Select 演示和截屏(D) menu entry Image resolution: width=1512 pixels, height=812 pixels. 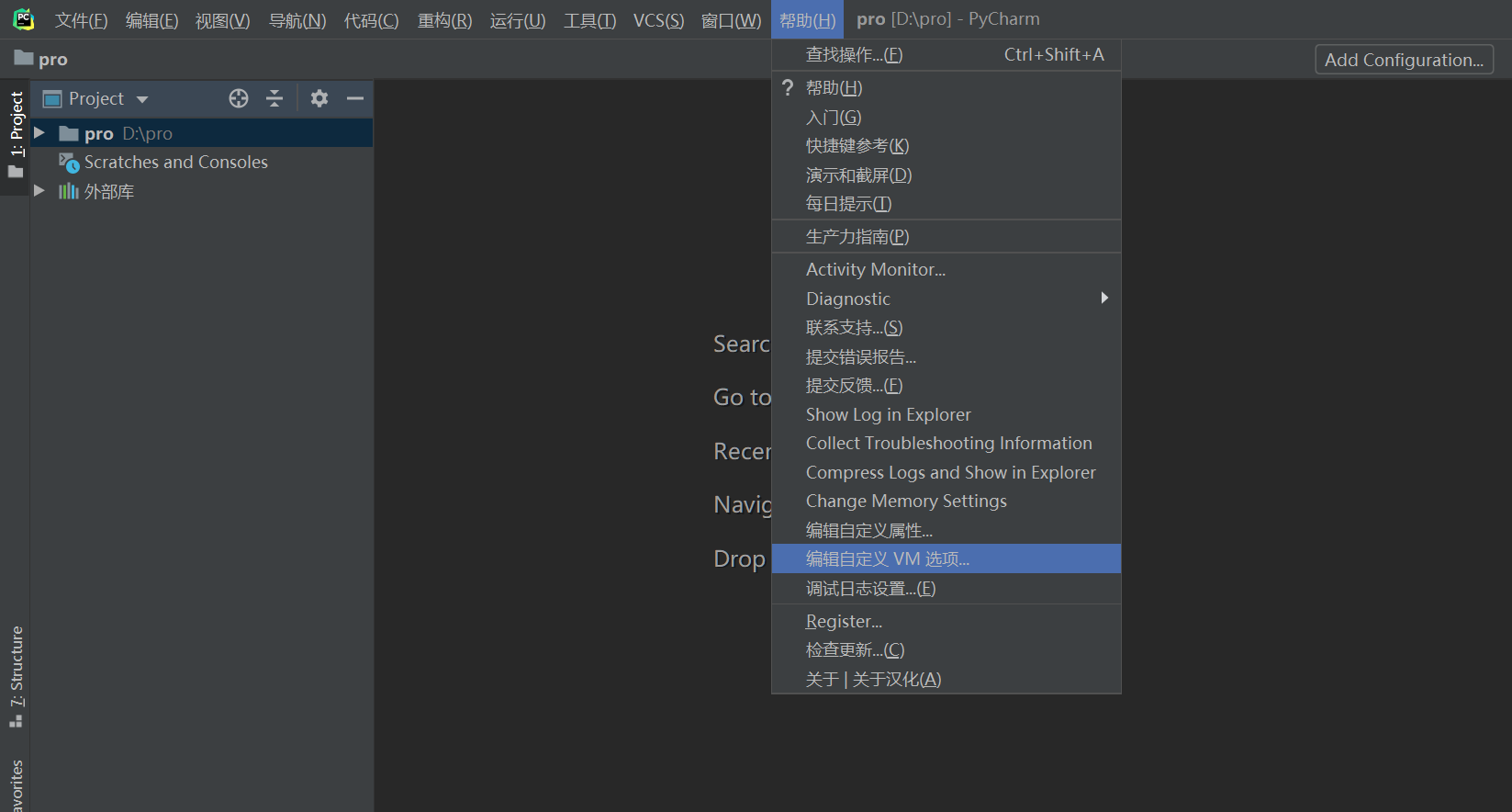[x=946, y=175]
